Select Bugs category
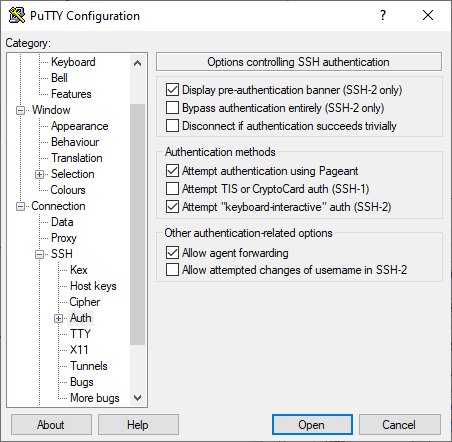 (82, 382)
